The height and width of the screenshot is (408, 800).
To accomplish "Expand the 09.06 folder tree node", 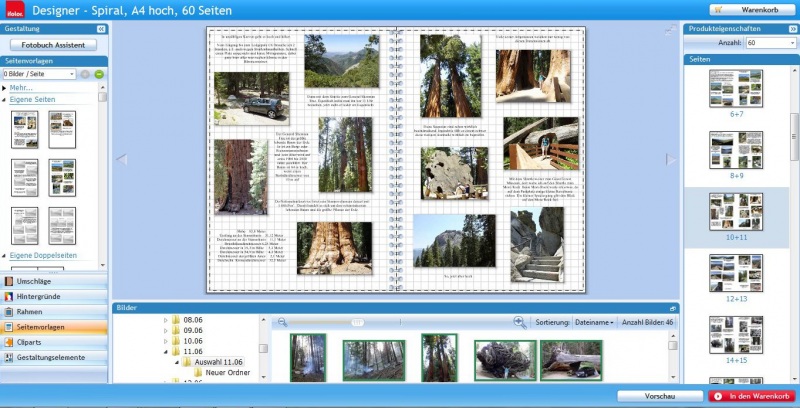I will pos(165,330).
